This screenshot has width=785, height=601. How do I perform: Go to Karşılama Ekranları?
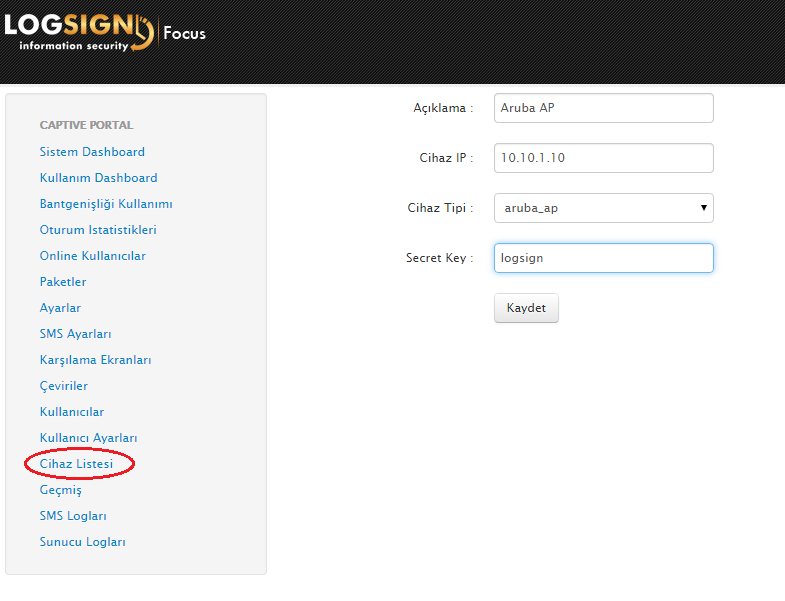[x=96, y=360]
